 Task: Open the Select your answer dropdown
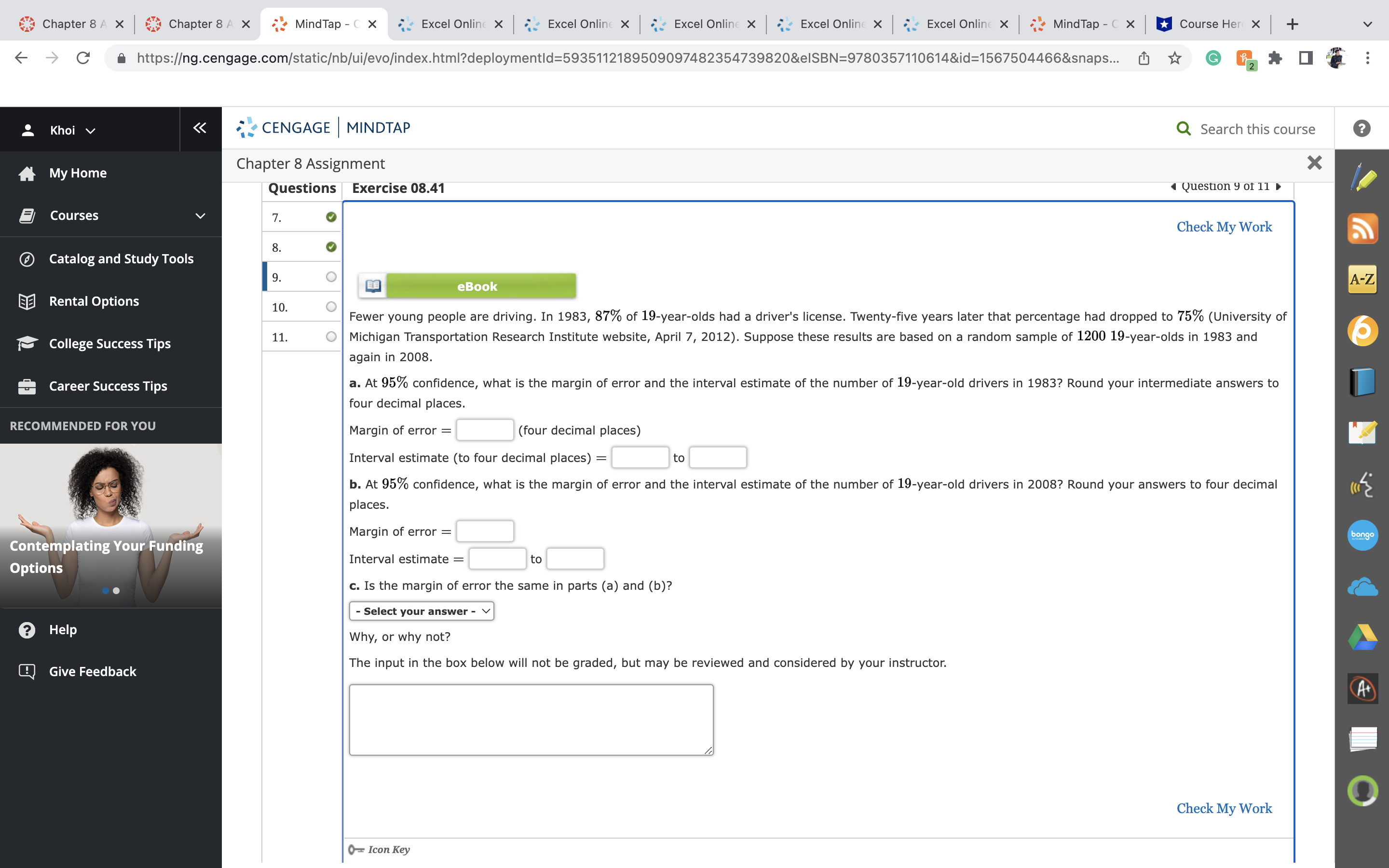pyautogui.click(x=422, y=611)
